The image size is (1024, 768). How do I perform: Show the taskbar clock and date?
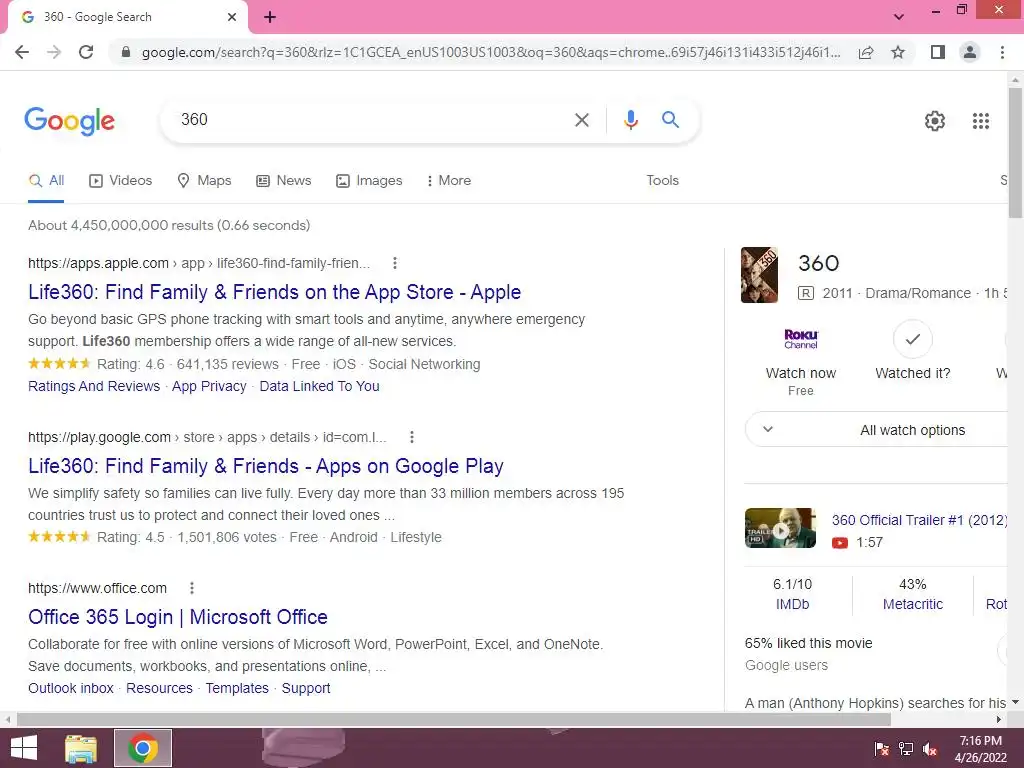(981, 749)
